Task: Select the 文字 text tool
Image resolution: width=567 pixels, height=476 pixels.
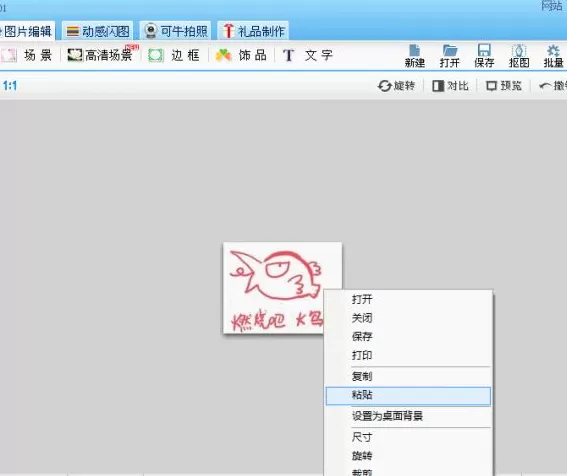Action: [308, 55]
